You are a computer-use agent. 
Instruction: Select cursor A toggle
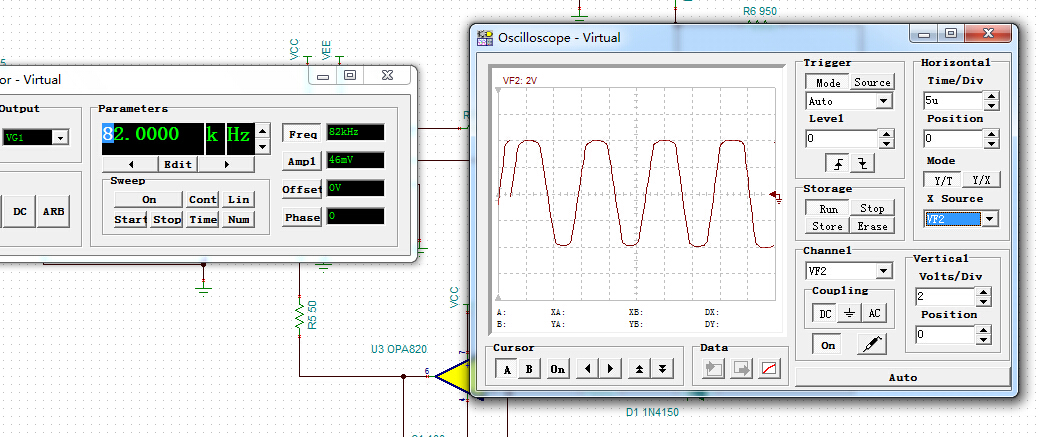coord(507,369)
